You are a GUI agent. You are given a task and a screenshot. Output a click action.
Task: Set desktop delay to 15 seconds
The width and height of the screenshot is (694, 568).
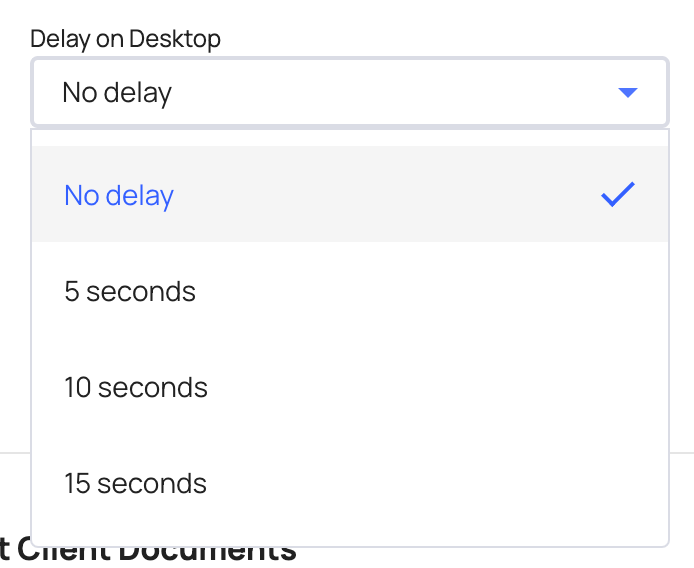(136, 483)
